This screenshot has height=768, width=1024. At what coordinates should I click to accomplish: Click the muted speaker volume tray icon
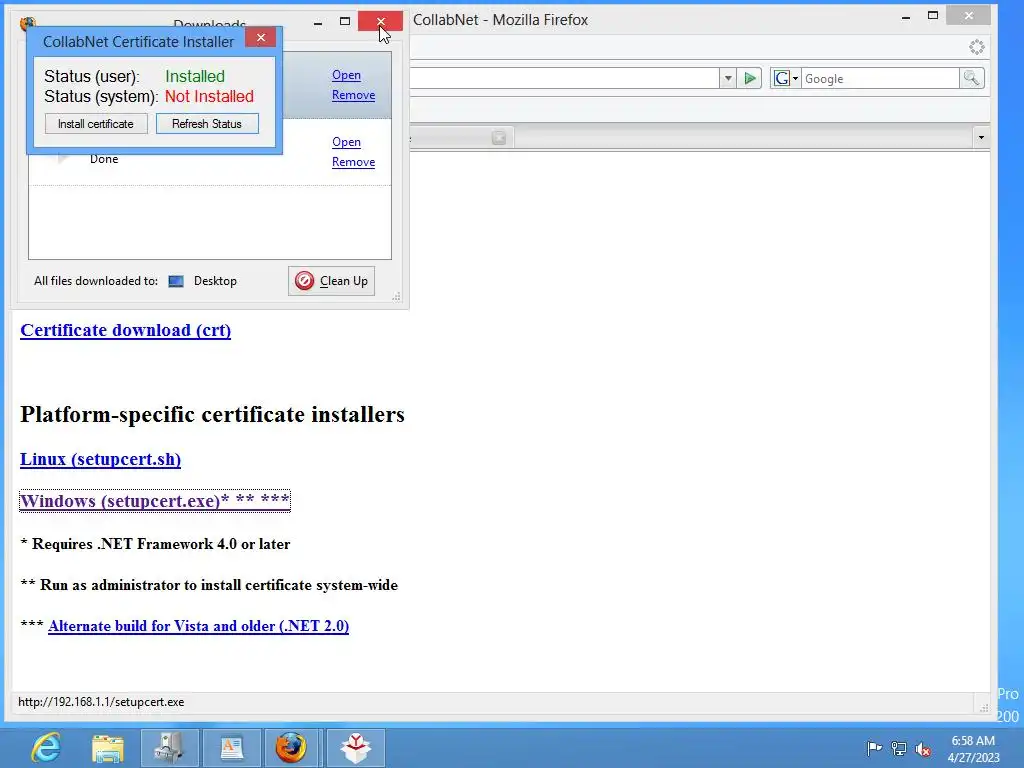923,748
